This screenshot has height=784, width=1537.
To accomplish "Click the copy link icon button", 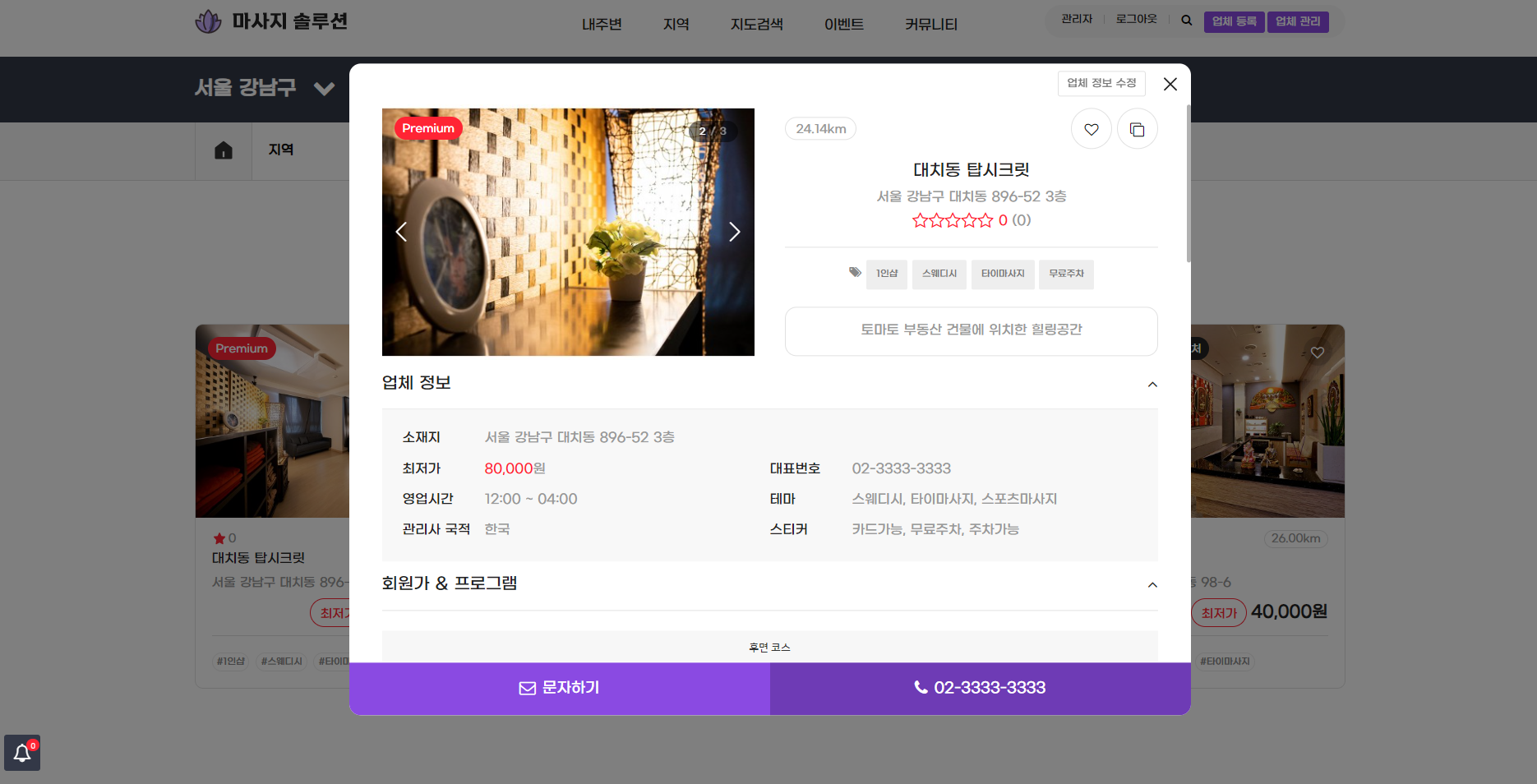I will tap(1137, 130).
